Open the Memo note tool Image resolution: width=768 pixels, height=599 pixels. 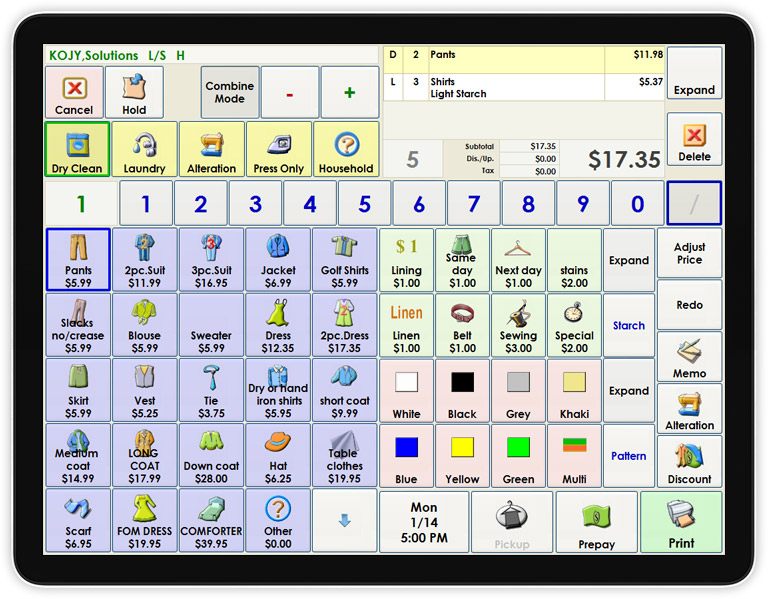point(689,357)
